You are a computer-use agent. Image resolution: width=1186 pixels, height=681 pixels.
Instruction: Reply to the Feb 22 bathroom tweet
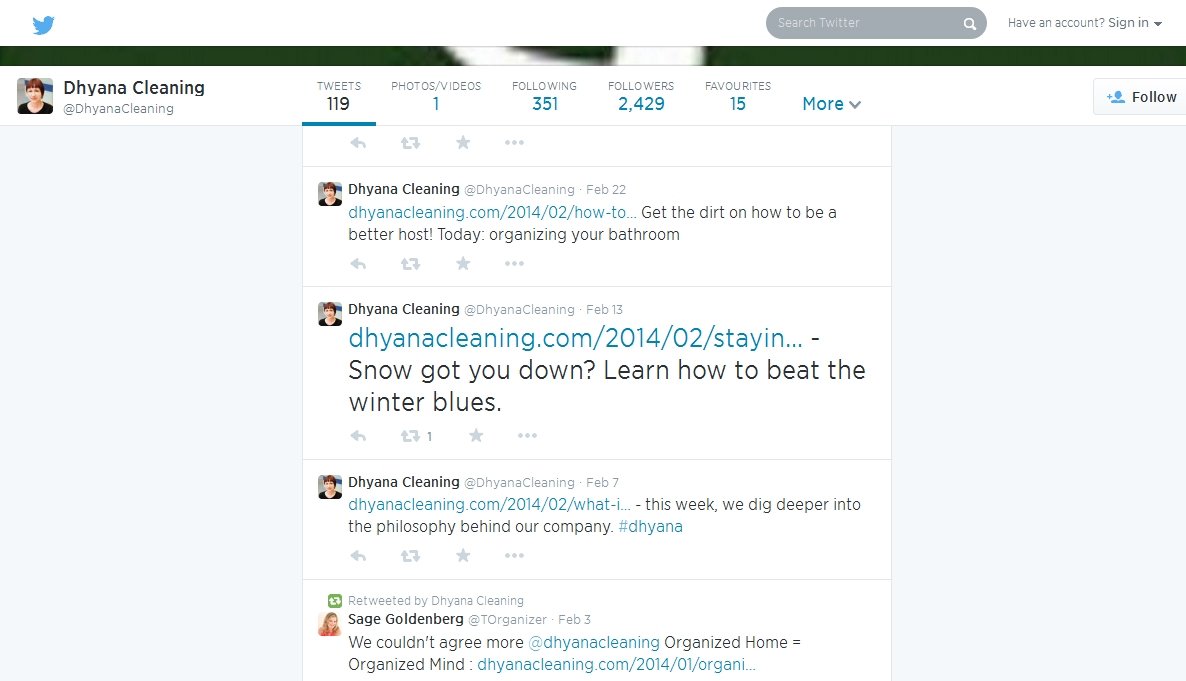pyautogui.click(x=358, y=264)
